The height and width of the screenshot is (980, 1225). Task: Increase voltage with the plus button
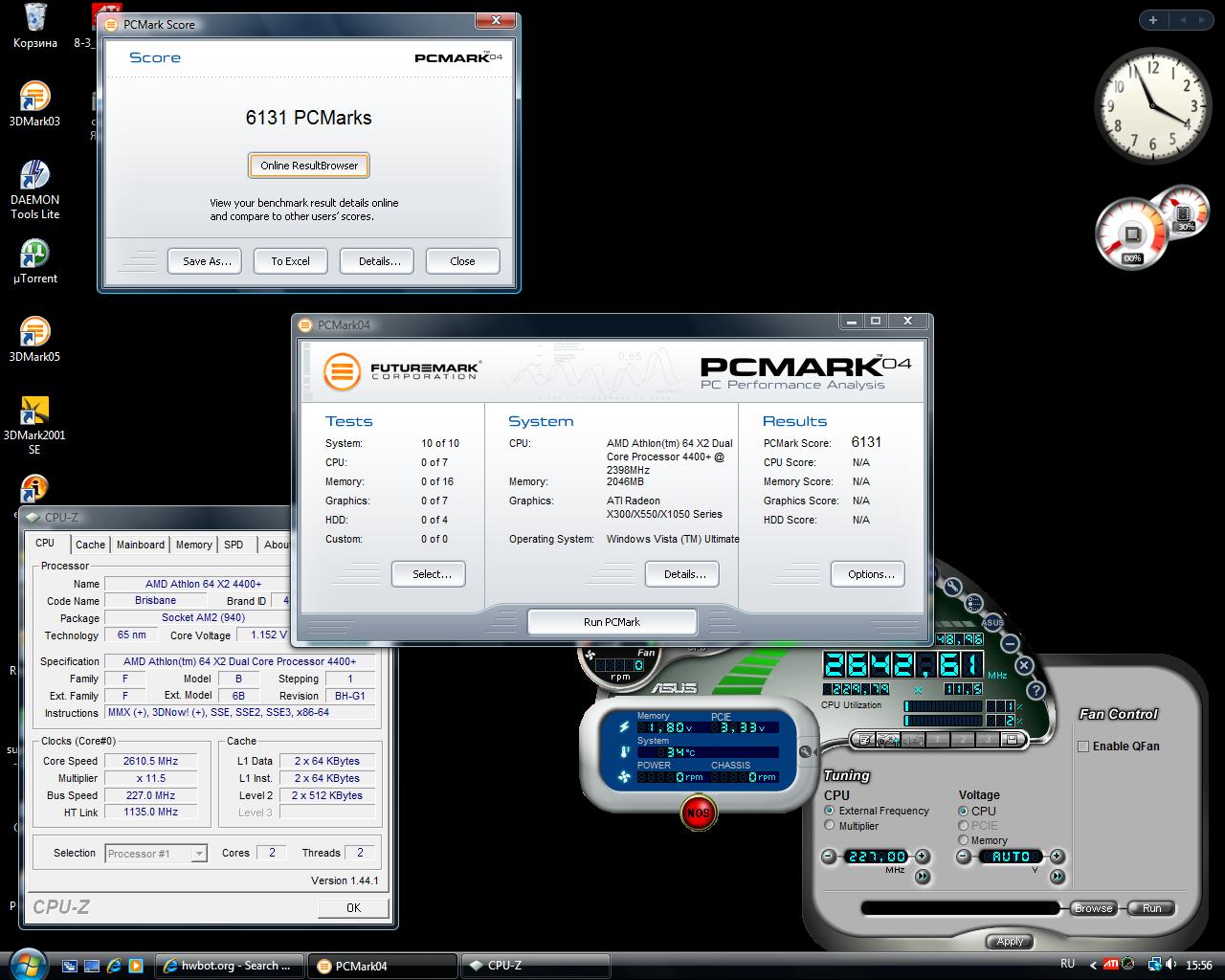coord(1058,857)
